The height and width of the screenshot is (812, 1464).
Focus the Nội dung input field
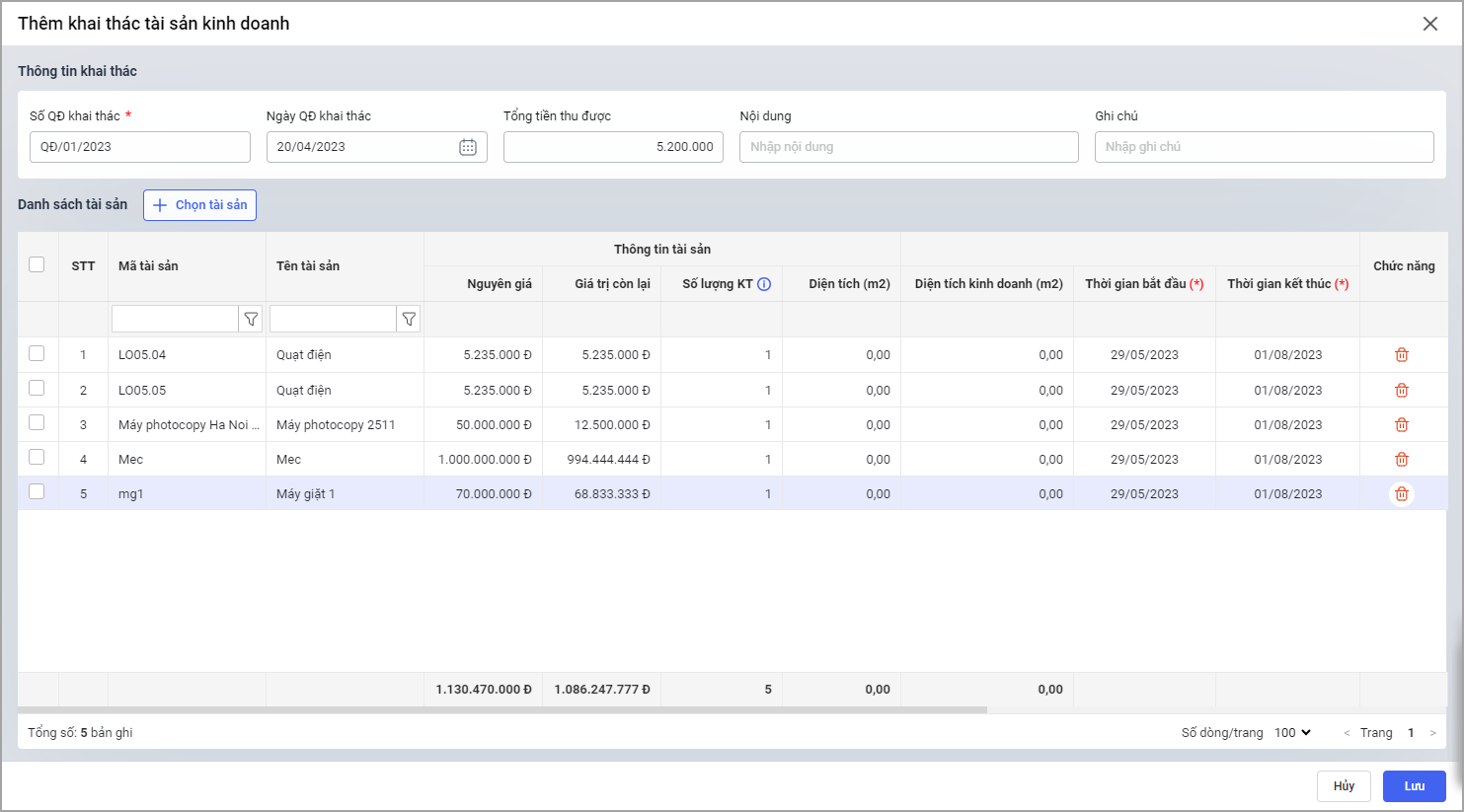(x=908, y=147)
